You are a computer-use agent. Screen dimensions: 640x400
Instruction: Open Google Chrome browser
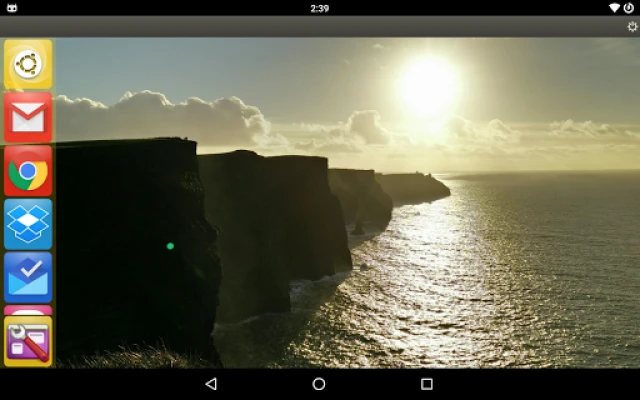point(28,172)
